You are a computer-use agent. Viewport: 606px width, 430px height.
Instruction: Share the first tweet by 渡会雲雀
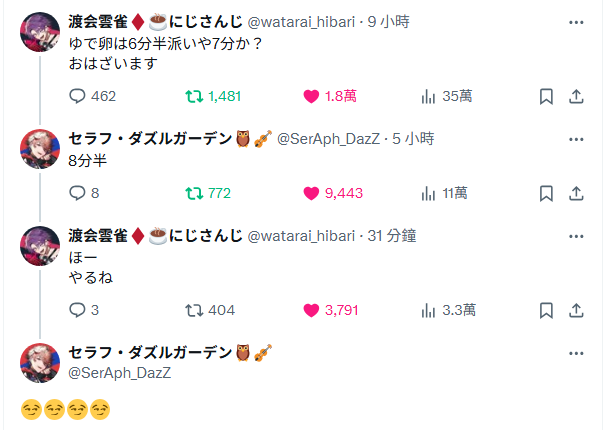click(576, 96)
